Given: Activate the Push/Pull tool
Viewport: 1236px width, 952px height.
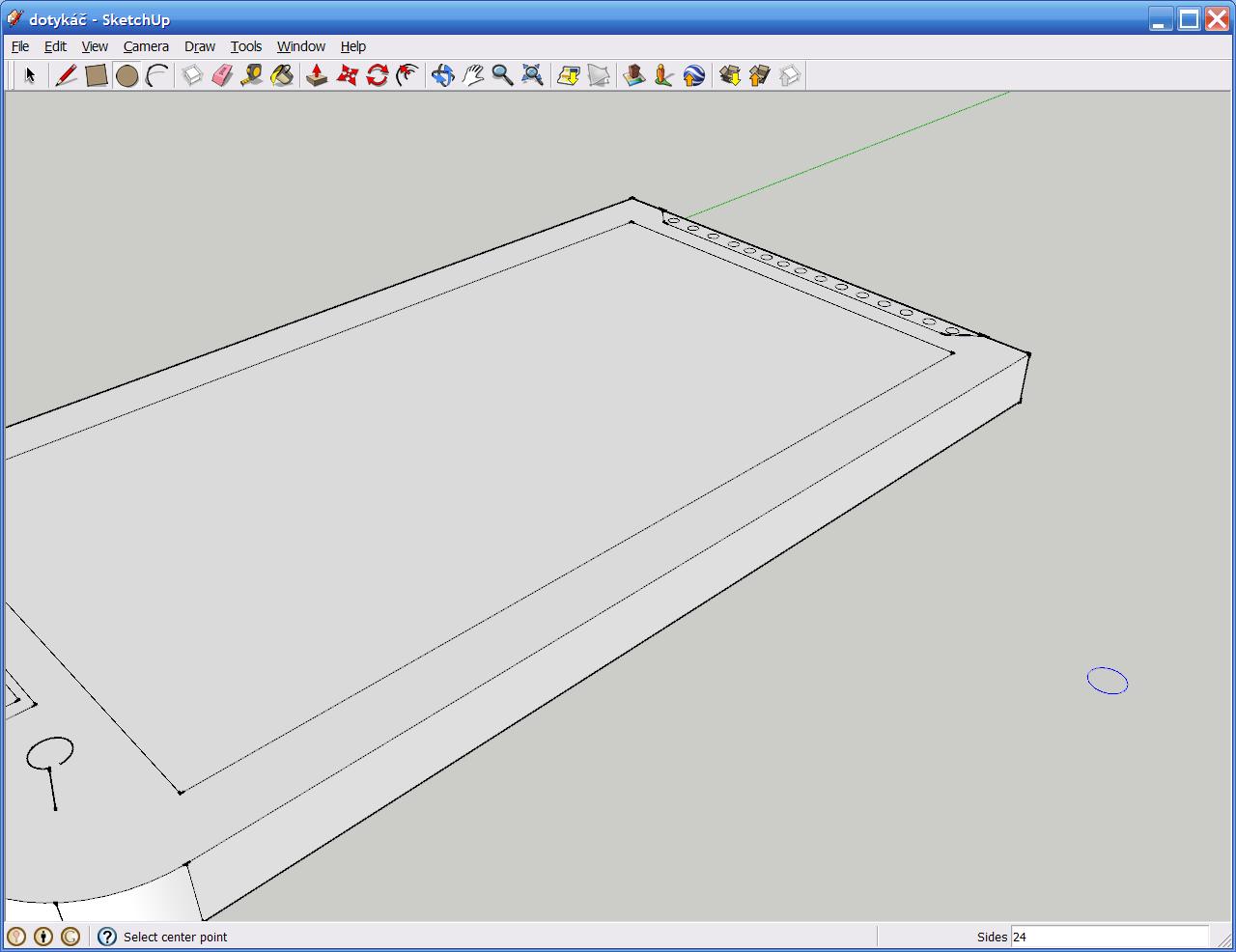Looking at the screenshot, I should point(317,75).
